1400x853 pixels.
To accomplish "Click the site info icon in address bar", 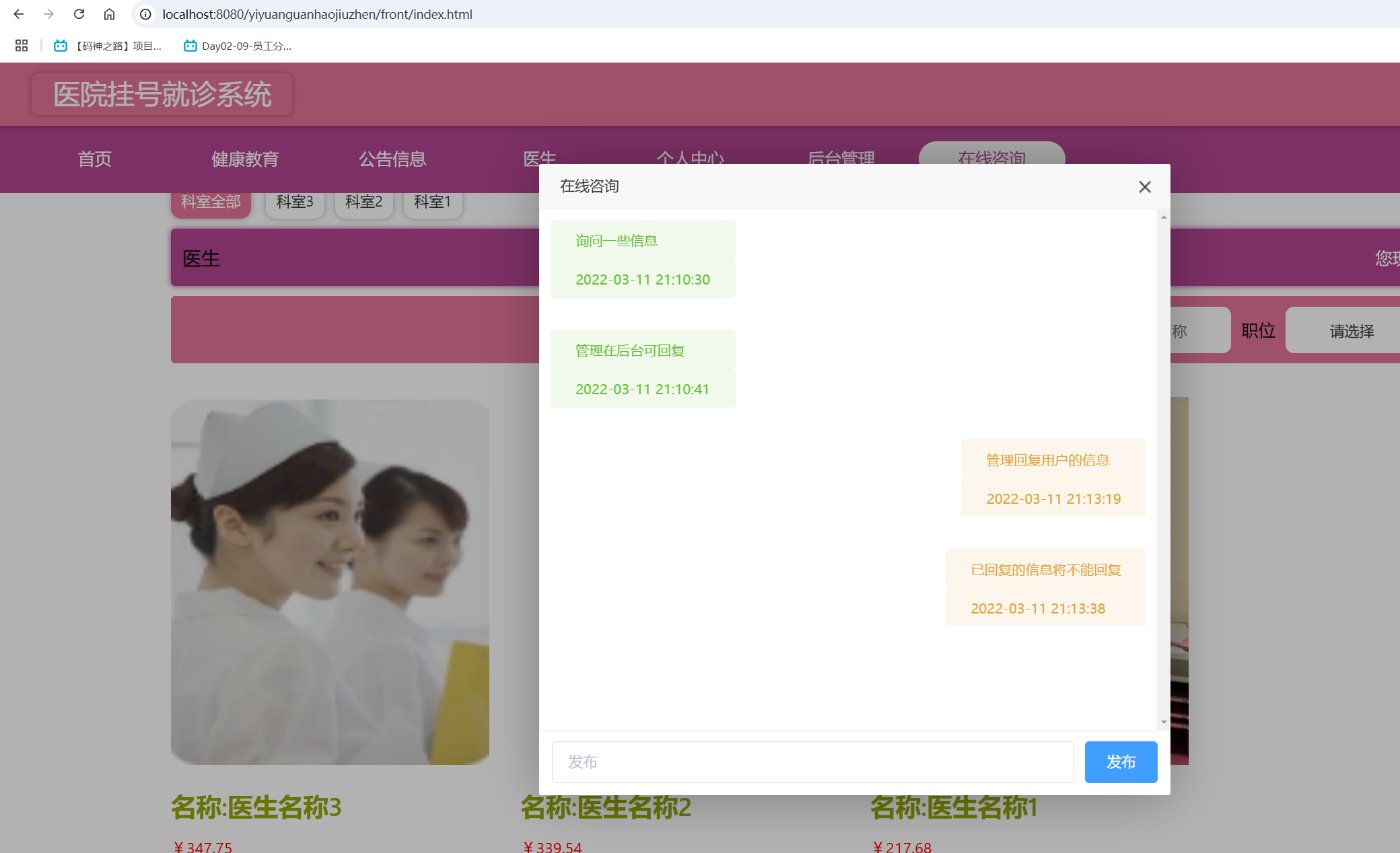I will coord(145,14).
